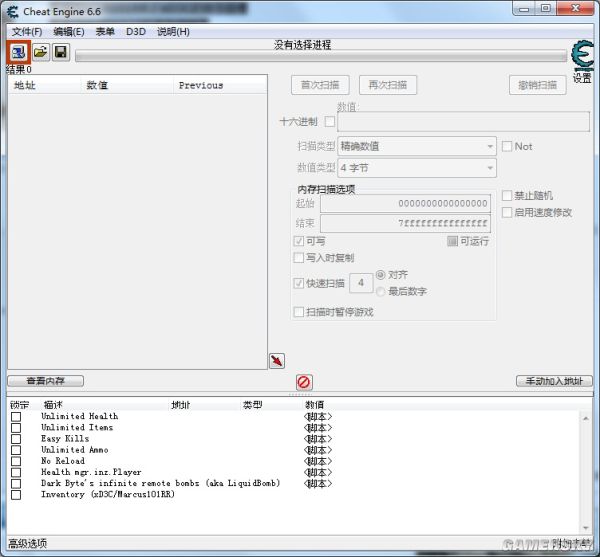Click Unlimited Ammo <脚本> value cell

318,450
